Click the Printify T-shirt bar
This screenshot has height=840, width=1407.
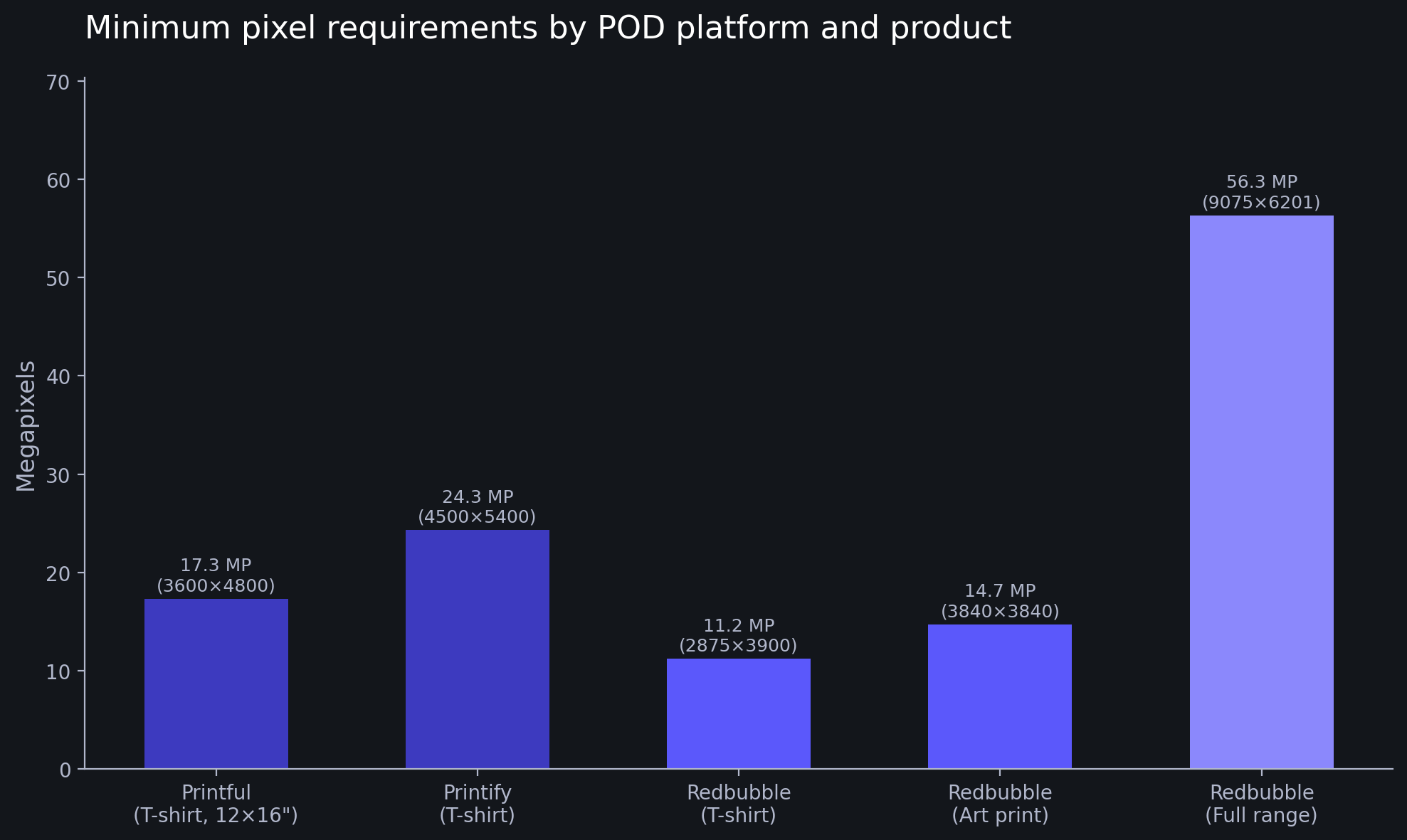pyautogui.click(x=477, y=649)
